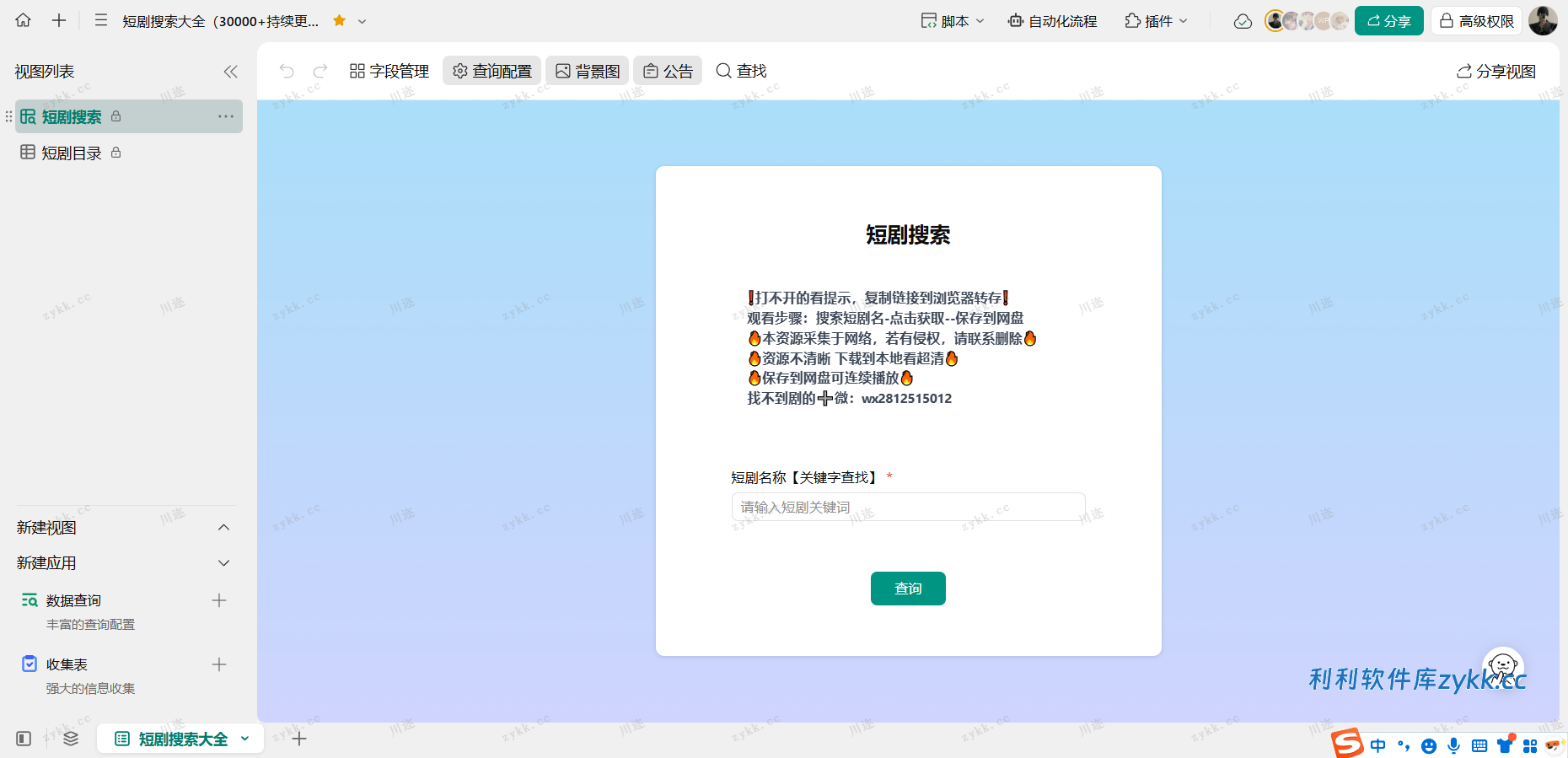Image resolution: width=1568 pixels, height=758 pixels.
Task: Open 高级权限 advanced permissions
Action: (1476, 21)
